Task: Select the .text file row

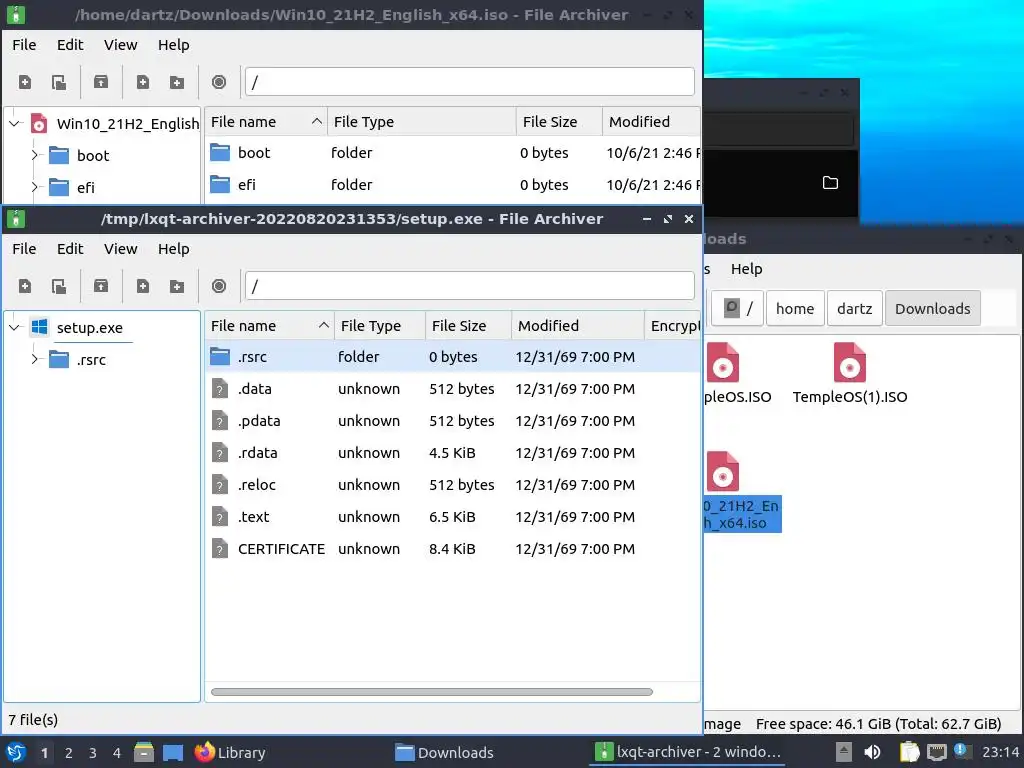Action: click(x=453, y=517)
